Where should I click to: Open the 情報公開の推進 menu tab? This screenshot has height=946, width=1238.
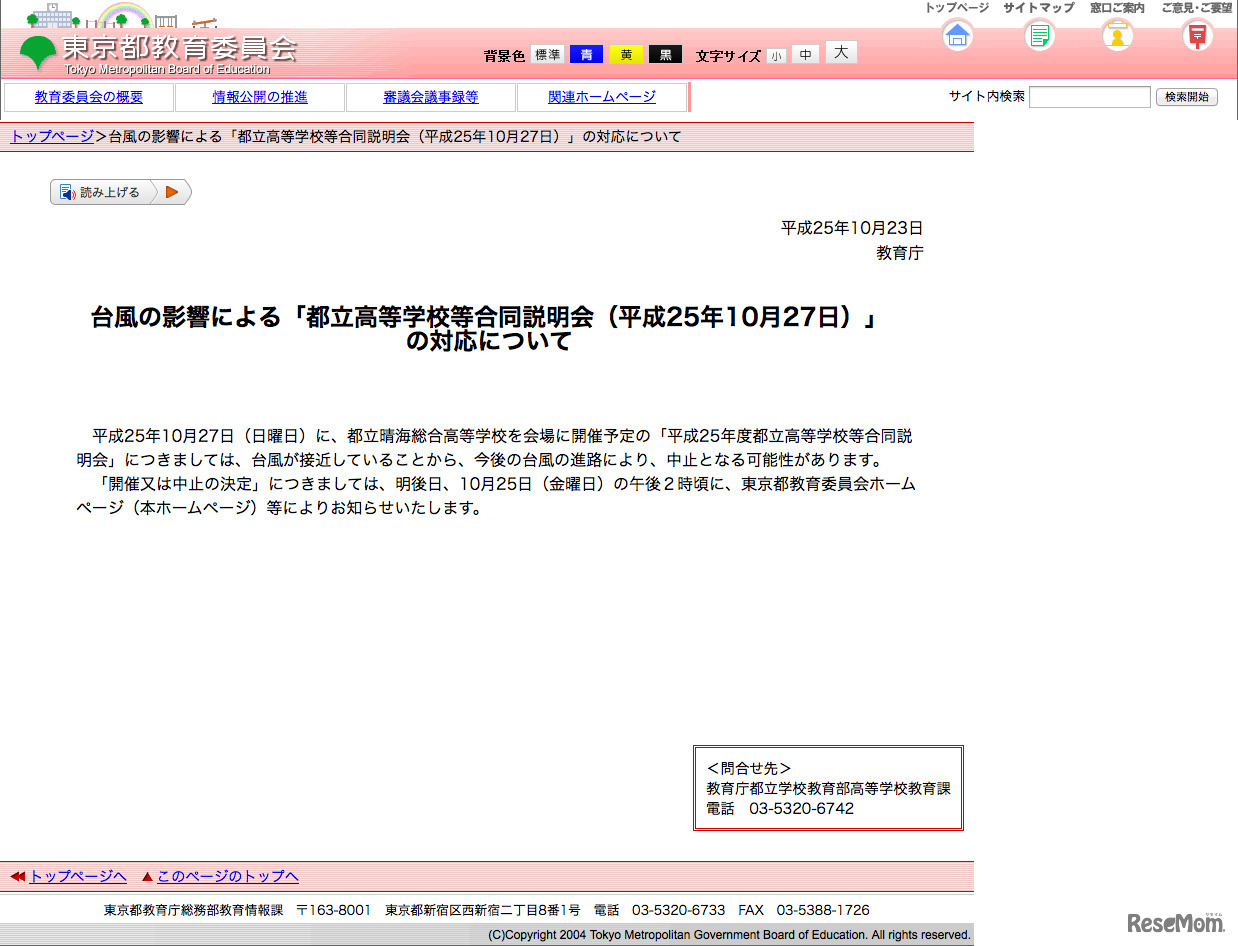click(x=260, y=97)
